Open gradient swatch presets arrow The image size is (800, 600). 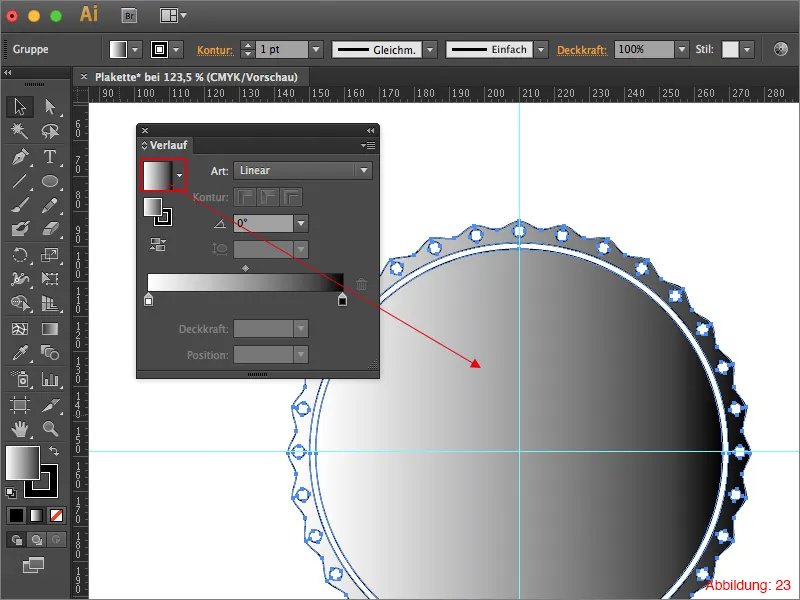(180, 175)
